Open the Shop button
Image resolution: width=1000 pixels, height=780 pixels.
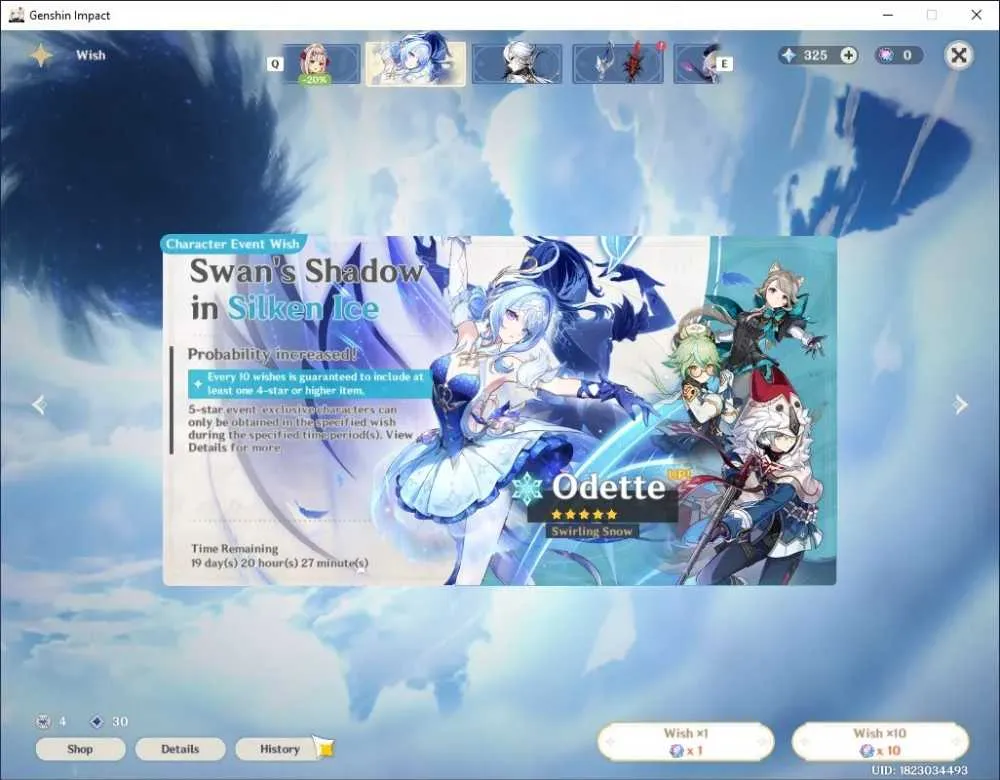click(x=80, y=749)
